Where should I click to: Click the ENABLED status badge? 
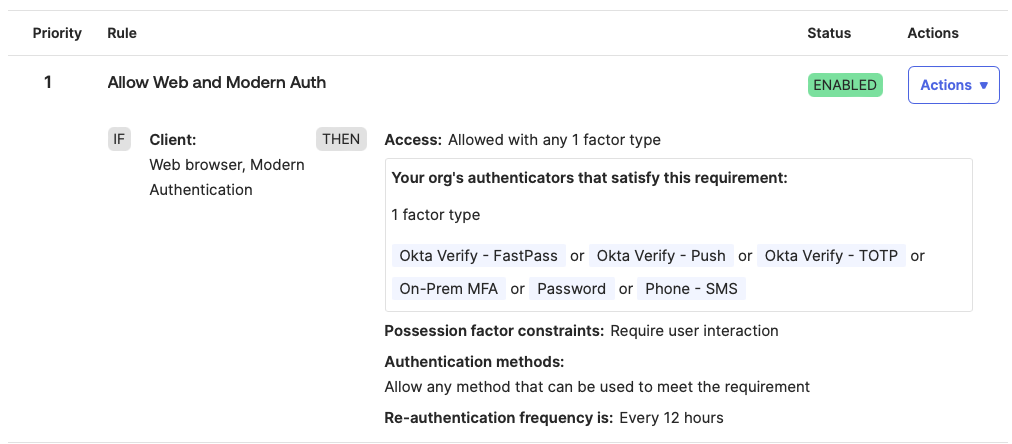point(845,85)
